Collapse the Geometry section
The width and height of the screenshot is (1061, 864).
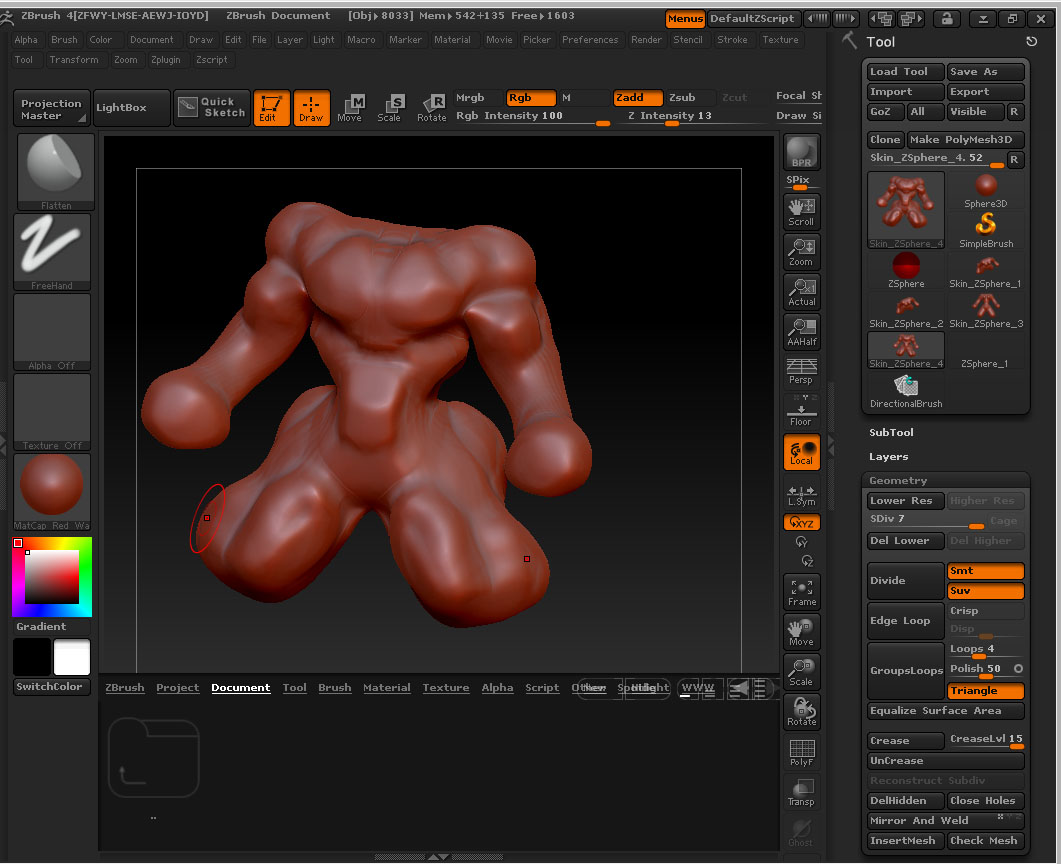coord(897,481)
